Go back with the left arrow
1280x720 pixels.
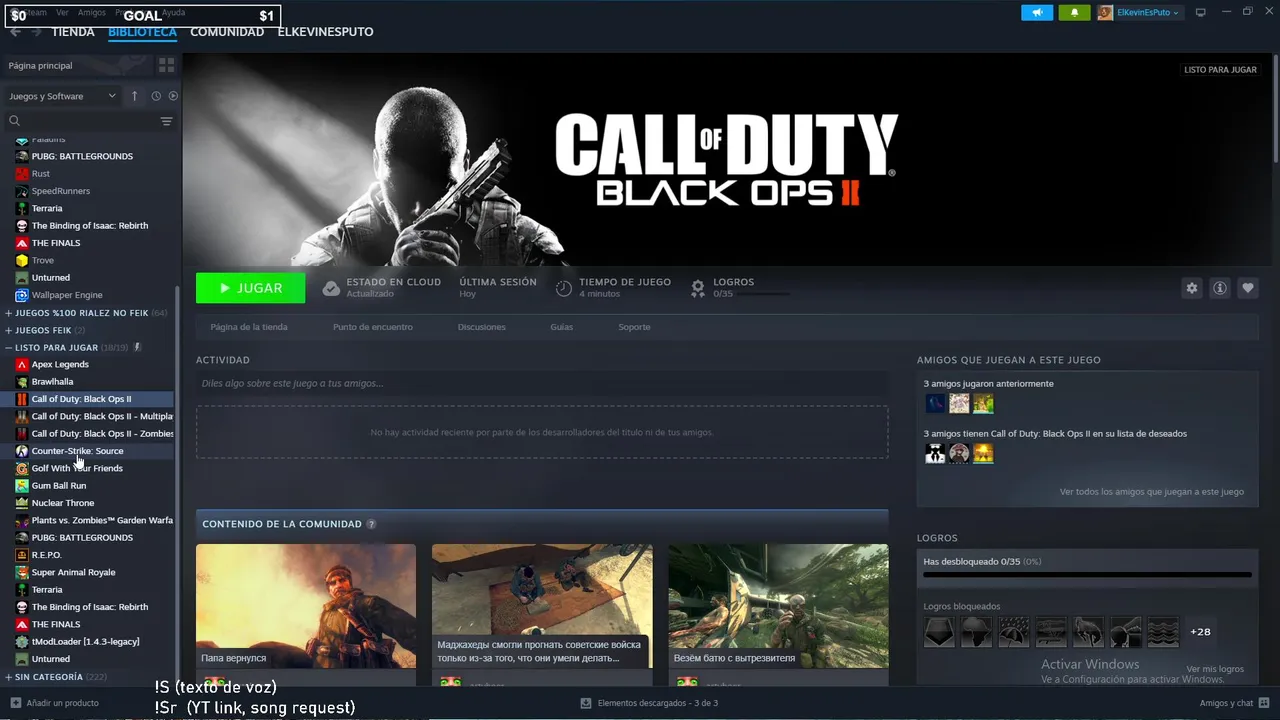pos(15,32)
